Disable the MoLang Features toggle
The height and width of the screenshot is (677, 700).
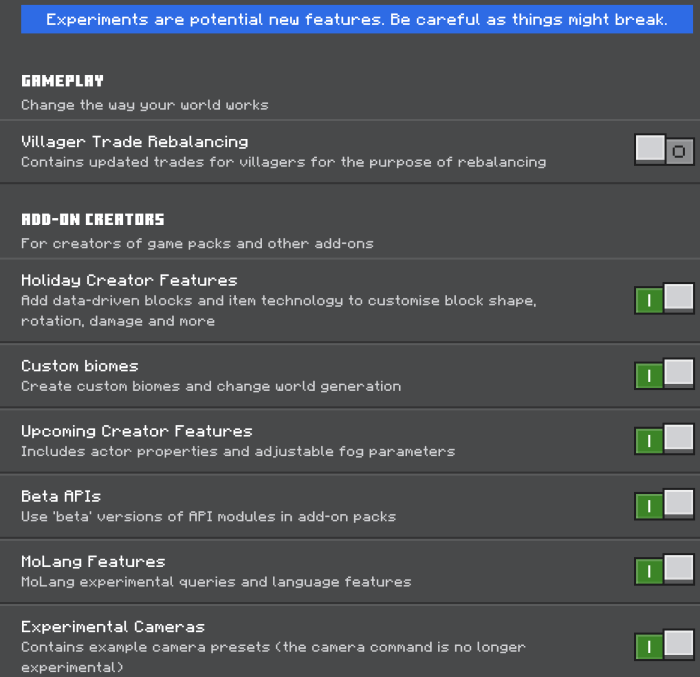(x=664, y=571)
